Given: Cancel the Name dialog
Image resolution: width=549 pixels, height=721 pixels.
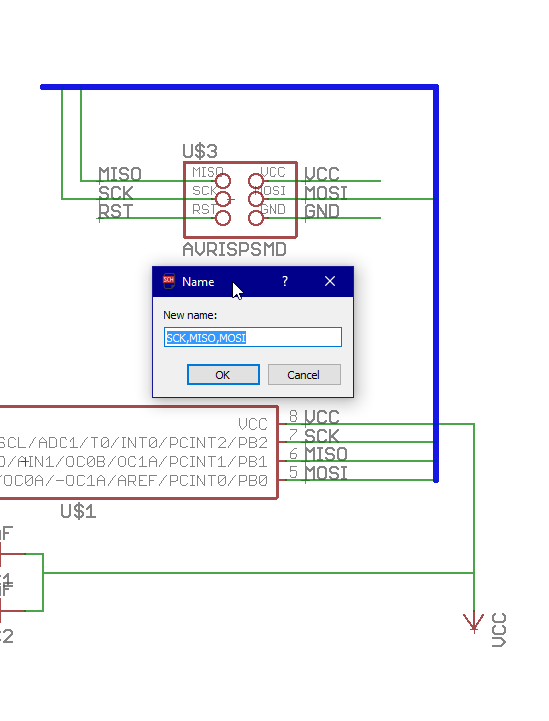Looking at the screenshot, I should click(x=304, y=375).
